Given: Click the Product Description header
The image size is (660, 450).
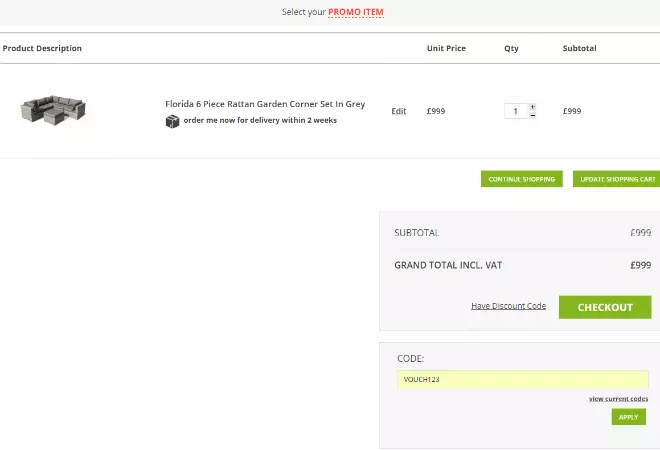Looking at the screenshot, I should click(42, 48).
